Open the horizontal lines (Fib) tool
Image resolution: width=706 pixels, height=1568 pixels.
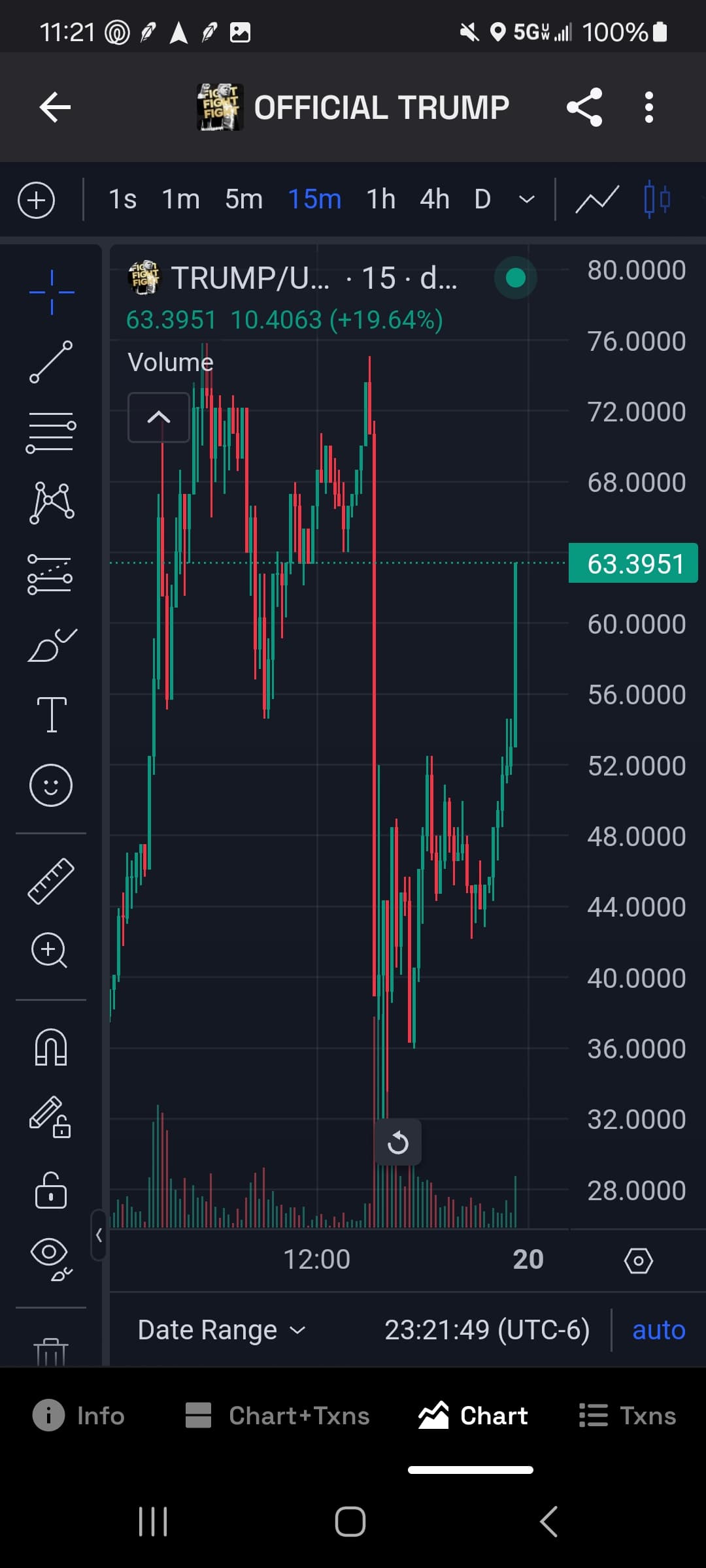(51, 433)
